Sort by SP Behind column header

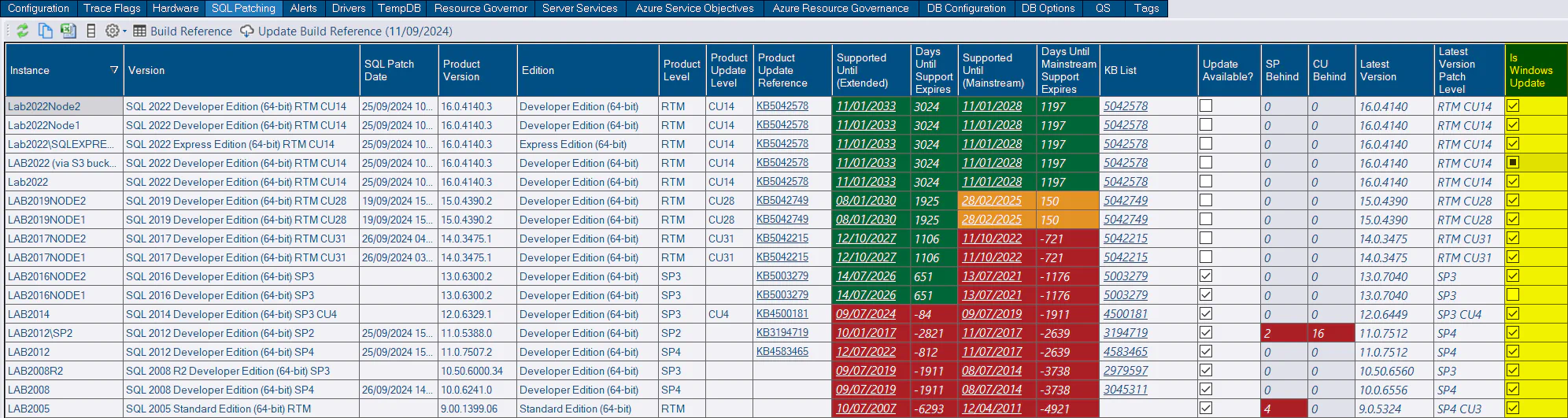pos(1285,70)
